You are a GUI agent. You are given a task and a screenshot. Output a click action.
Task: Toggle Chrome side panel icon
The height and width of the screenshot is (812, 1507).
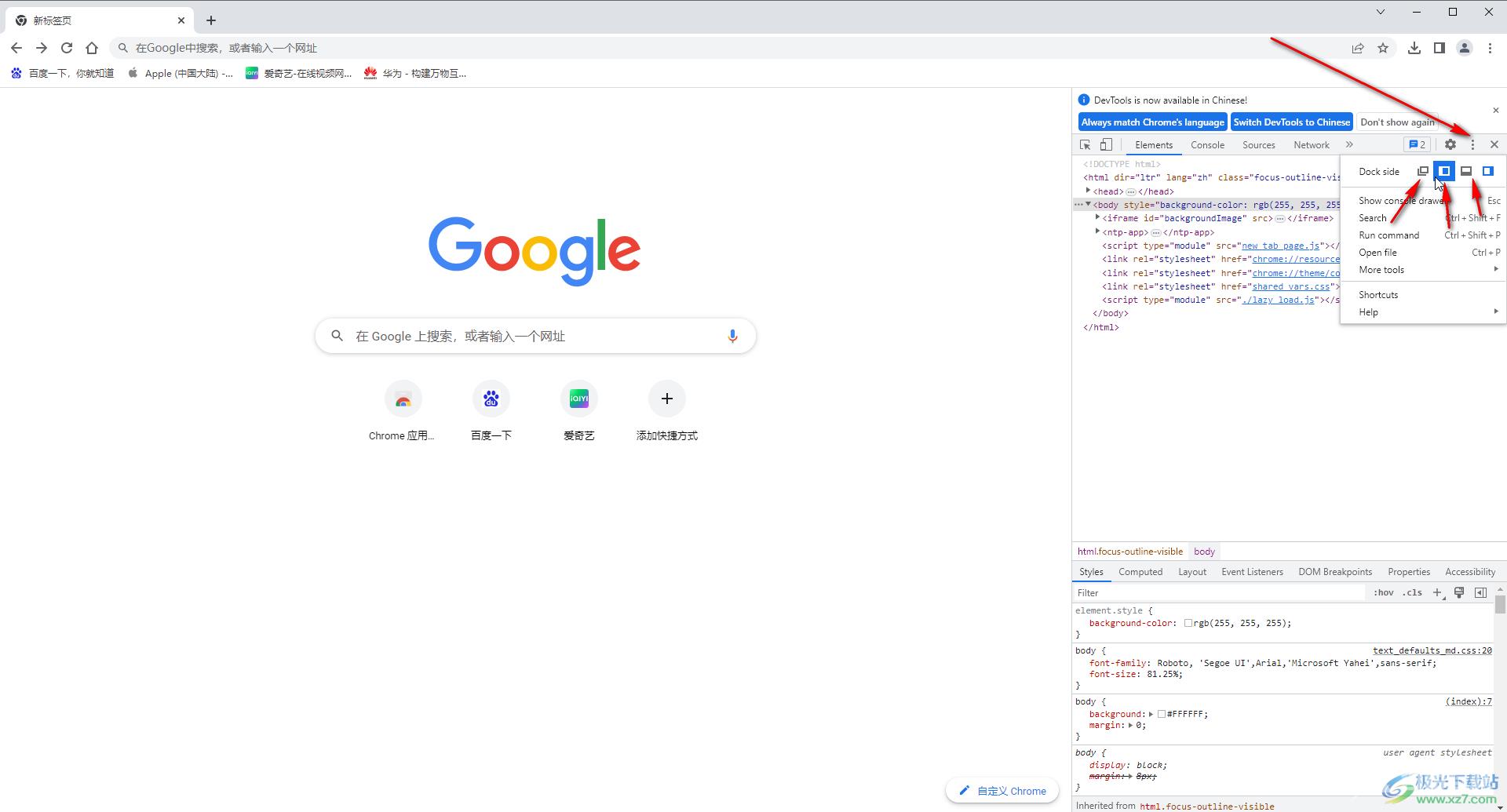pyautogui.click(x=1439, y=48)
